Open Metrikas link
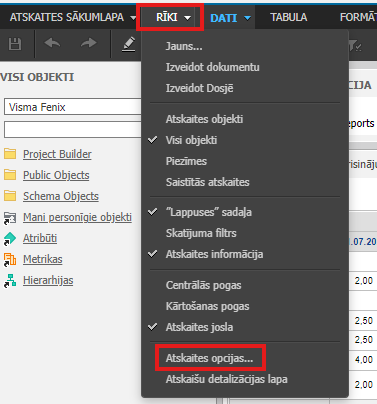The width and height of the screenshot is (377, 404). (43, 259)
